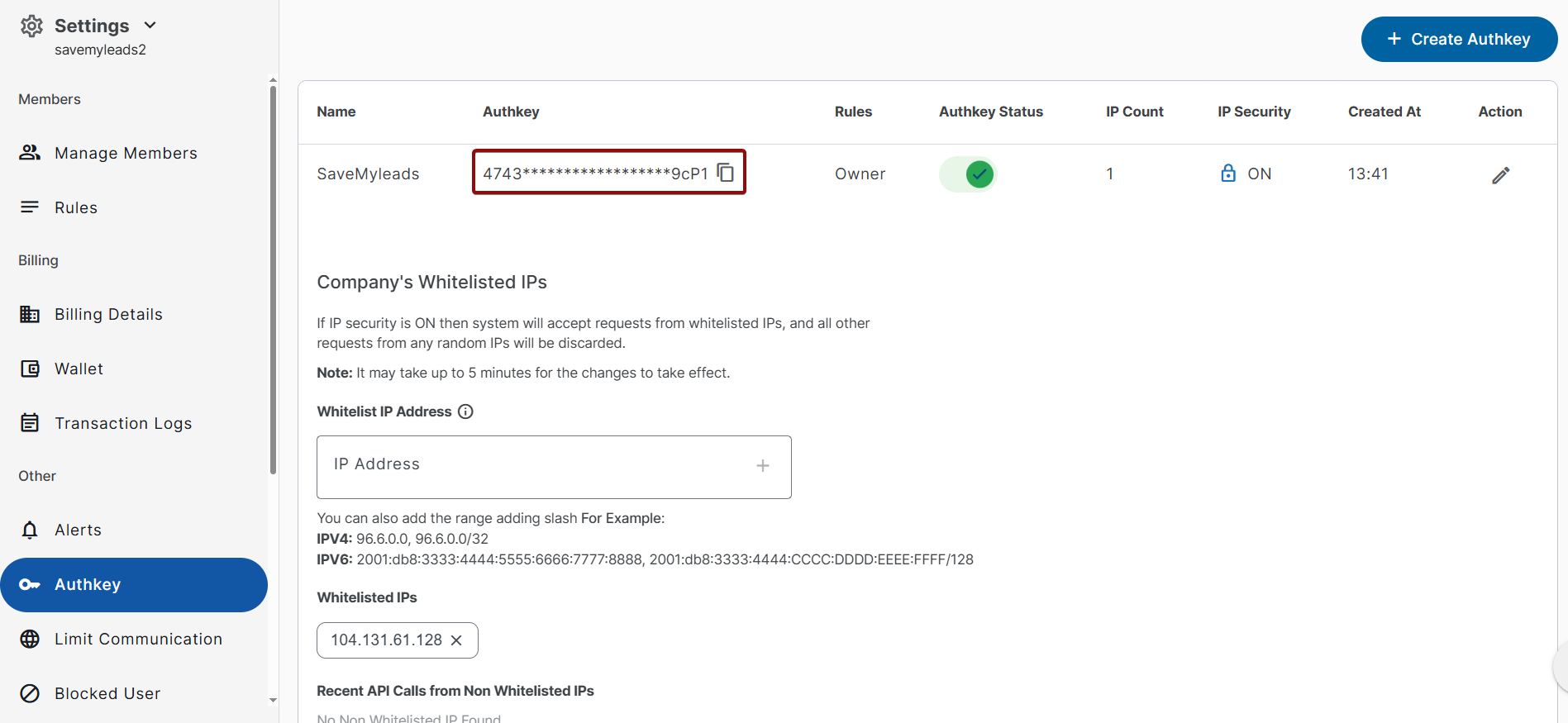
Task: Open Limit Communication settings
Action: click(138, 639)
